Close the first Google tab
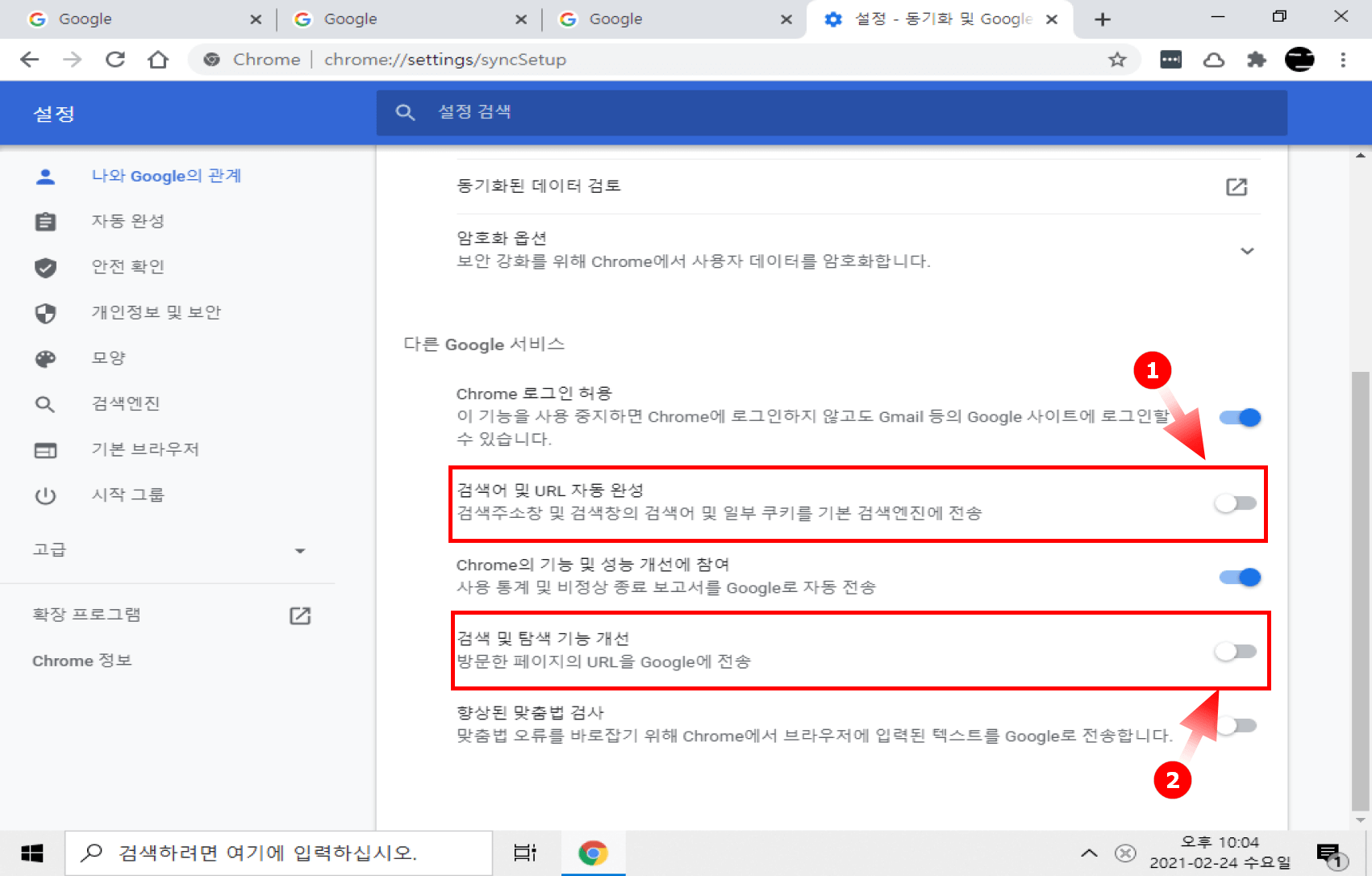The height and width of the screenshot is (876, 1372). (256, 19)
